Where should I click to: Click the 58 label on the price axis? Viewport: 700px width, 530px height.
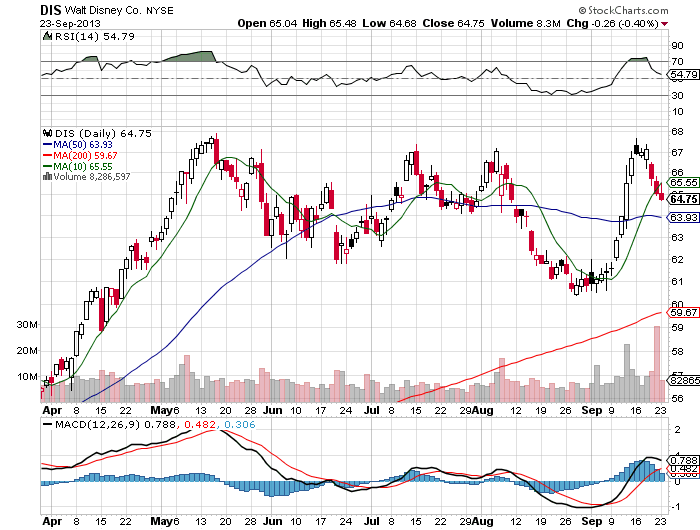(677, 351)
